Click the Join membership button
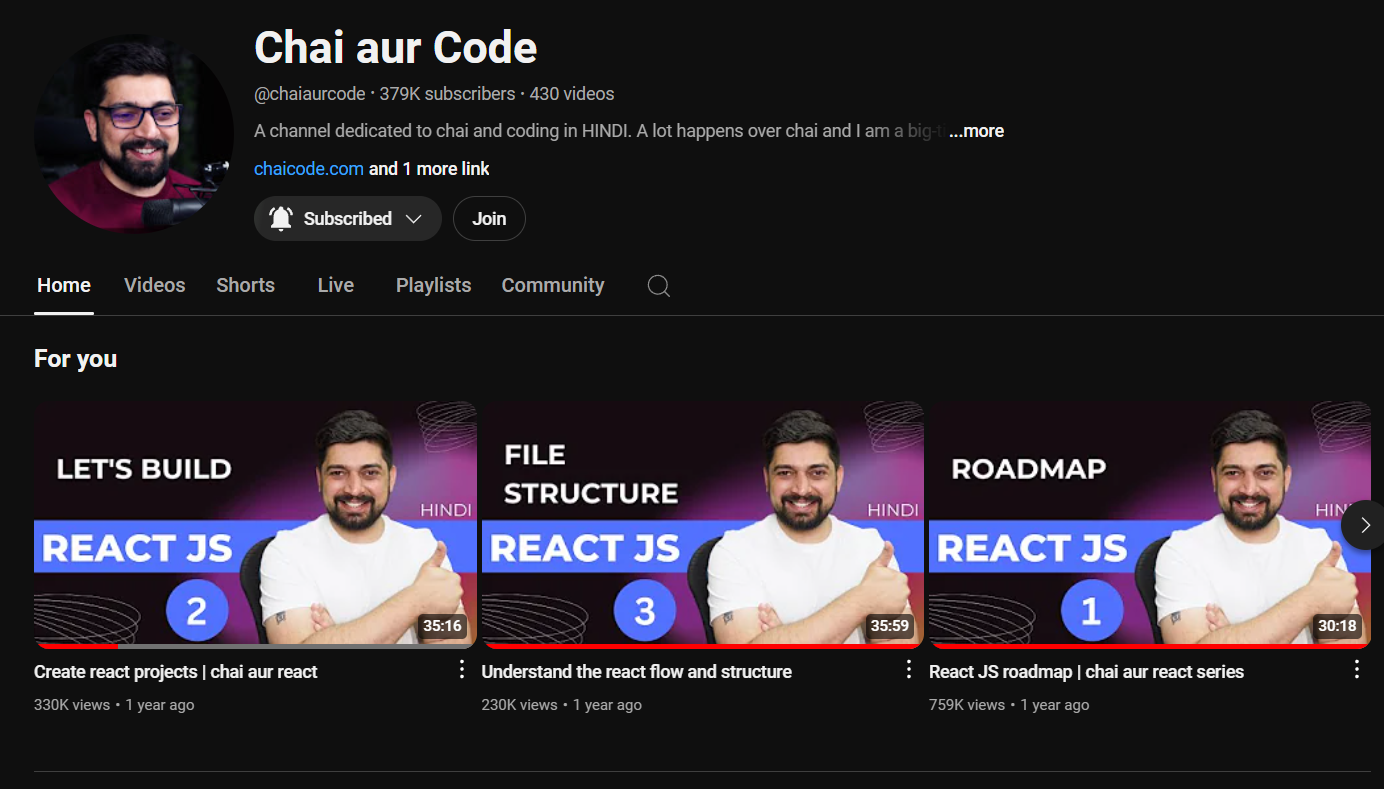Screen dimensions: 1384x789 coord(489,218)
